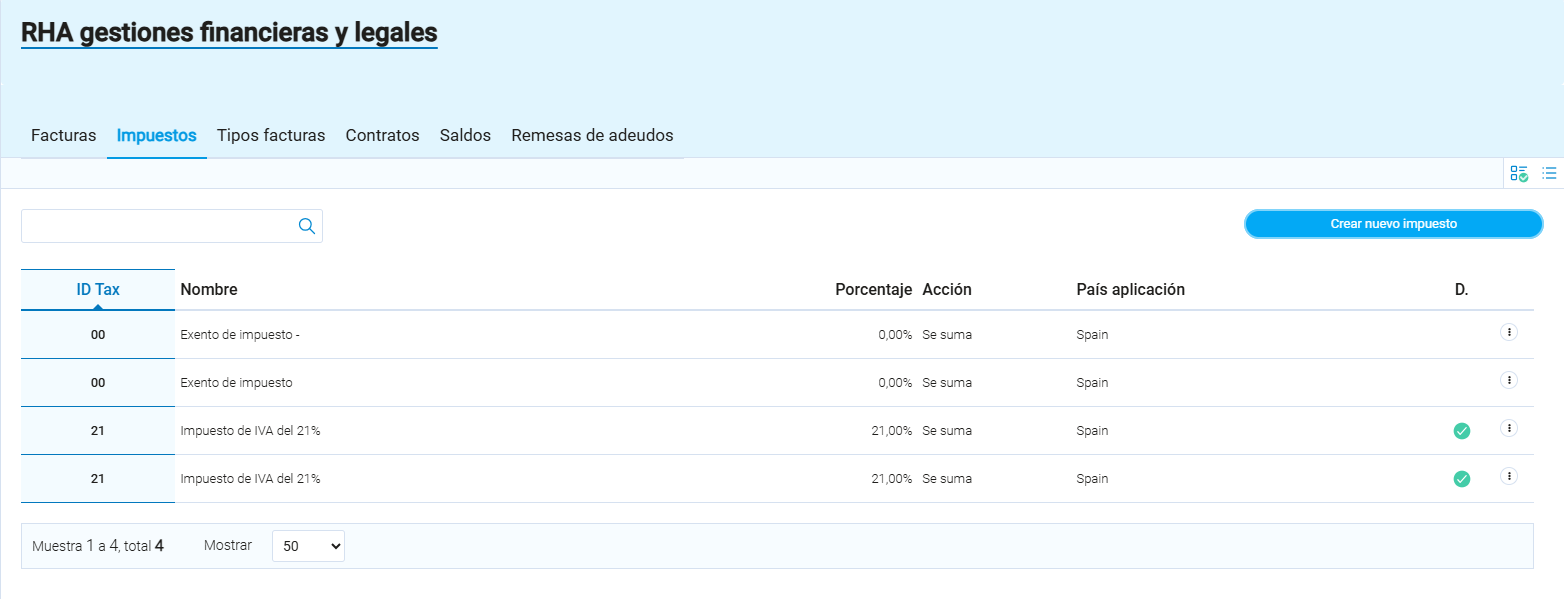Click the search magnifier icon

click(307, 226)
